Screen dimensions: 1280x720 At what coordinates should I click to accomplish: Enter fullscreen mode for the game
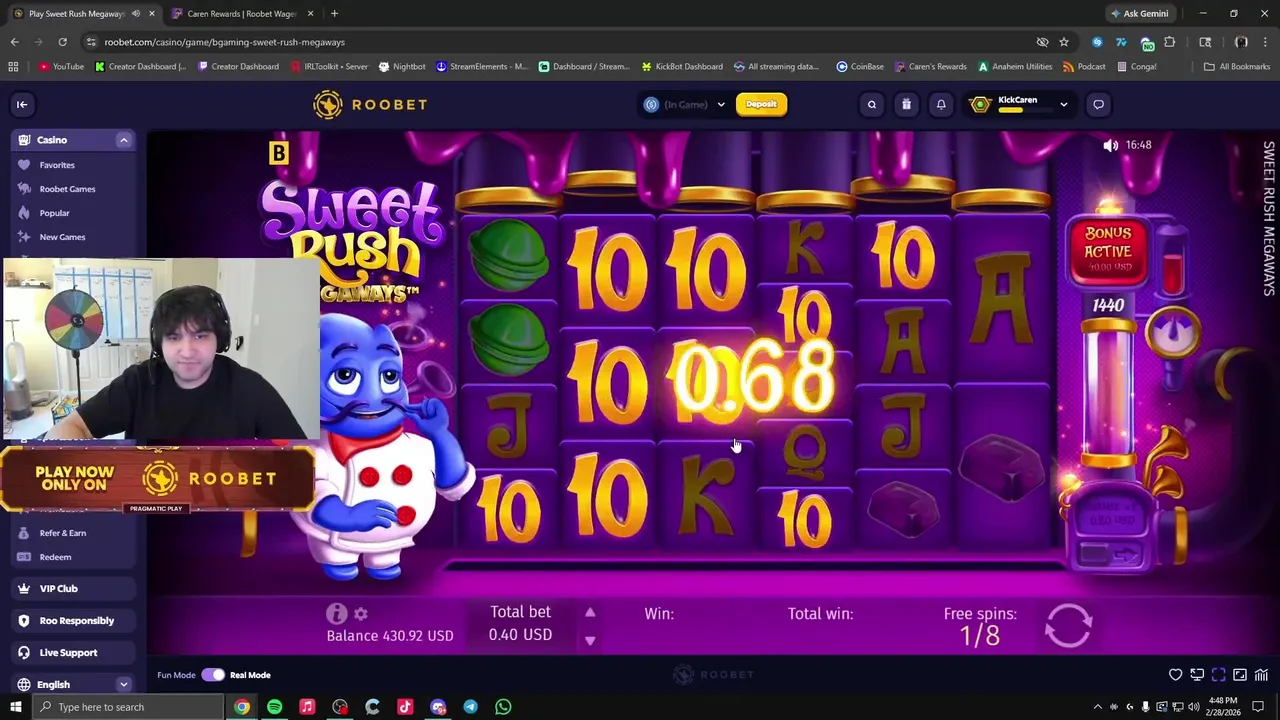pyautogui.click(x=1218, y=675)
